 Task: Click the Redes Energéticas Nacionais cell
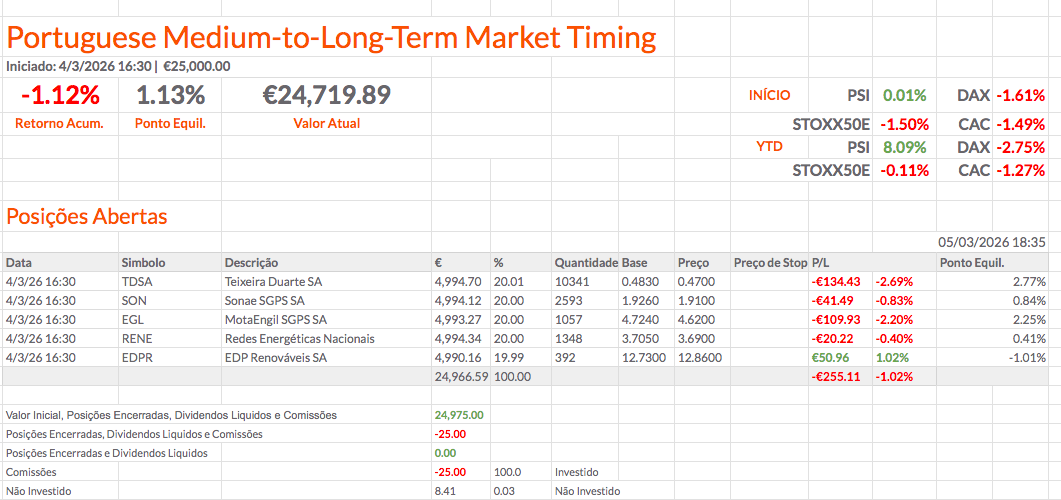pos(299,339)
